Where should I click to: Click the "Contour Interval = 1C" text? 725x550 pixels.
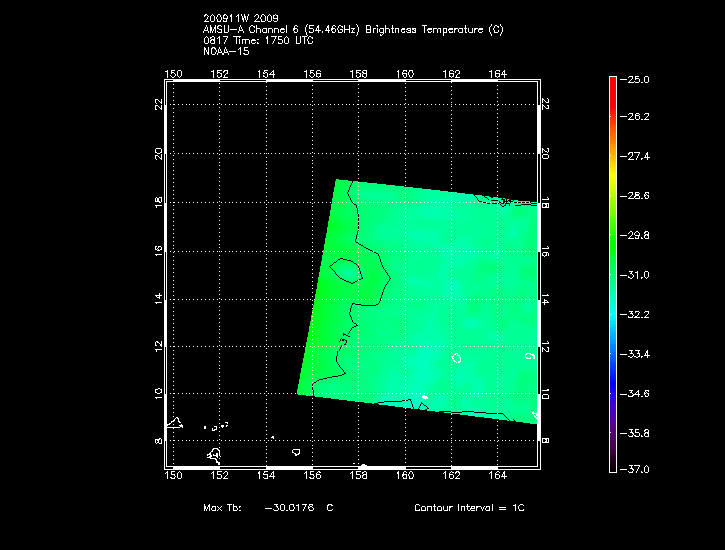point(469,508)
